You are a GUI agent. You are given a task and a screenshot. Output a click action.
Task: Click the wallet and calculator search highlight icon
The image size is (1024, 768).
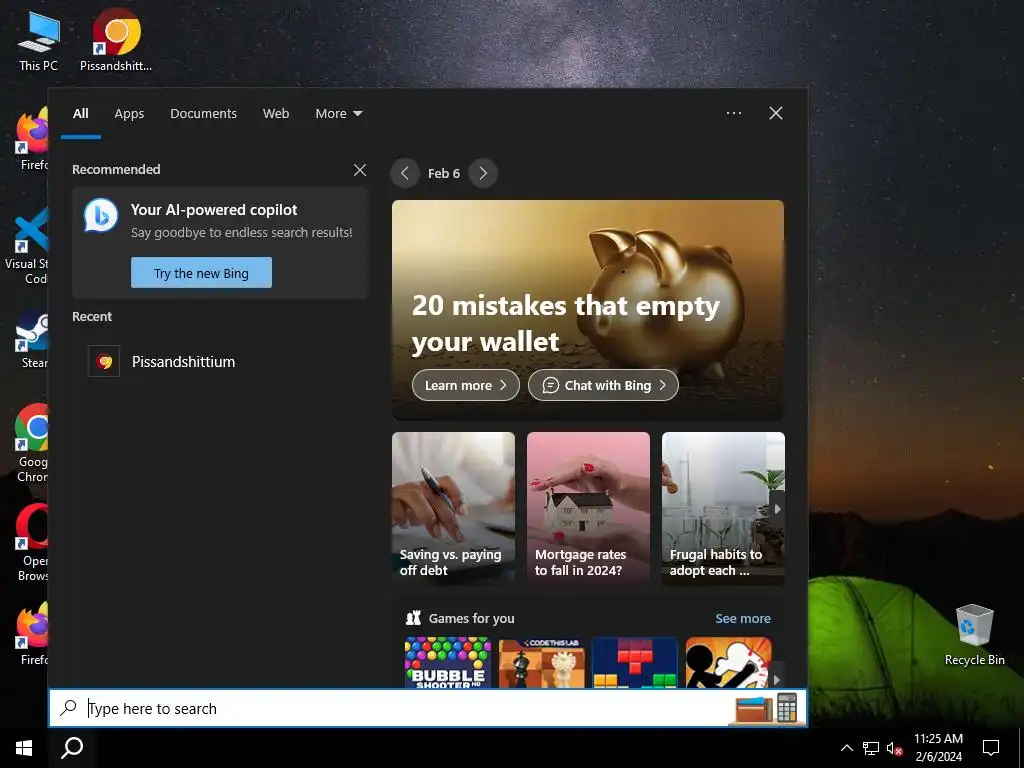[767, 708]
